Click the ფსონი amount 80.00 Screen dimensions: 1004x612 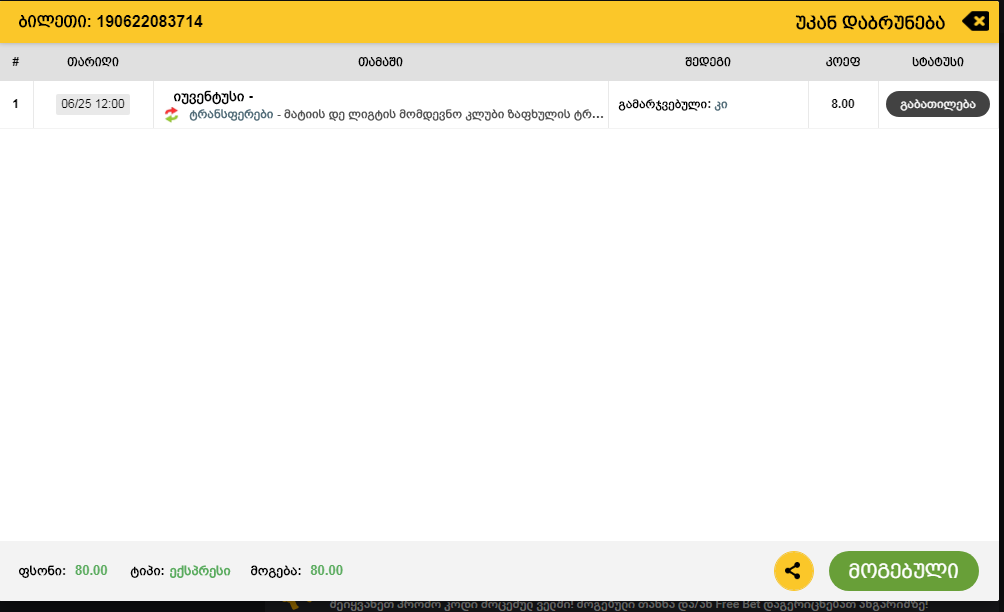coord(91,571)
